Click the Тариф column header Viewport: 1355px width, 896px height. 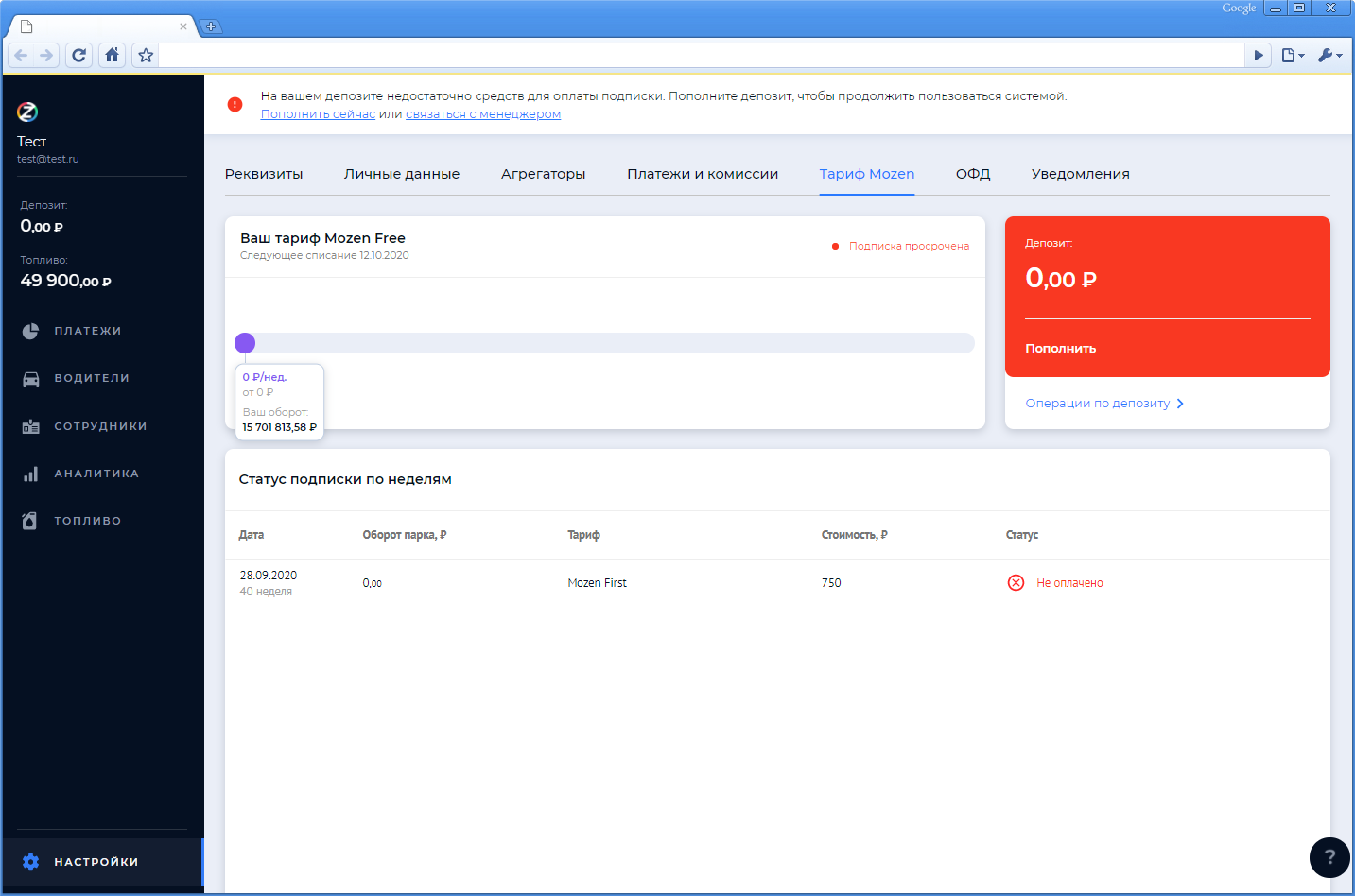(x=583, y=535)
